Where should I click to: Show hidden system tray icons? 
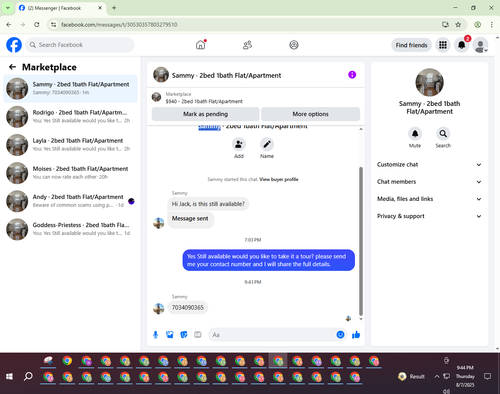tap(437, 376)
